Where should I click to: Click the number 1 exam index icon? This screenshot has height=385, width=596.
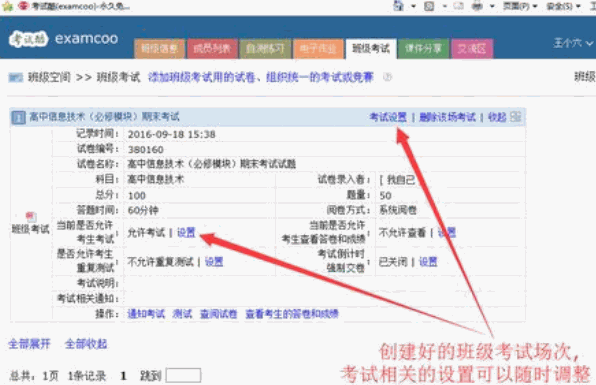(18, 117)
